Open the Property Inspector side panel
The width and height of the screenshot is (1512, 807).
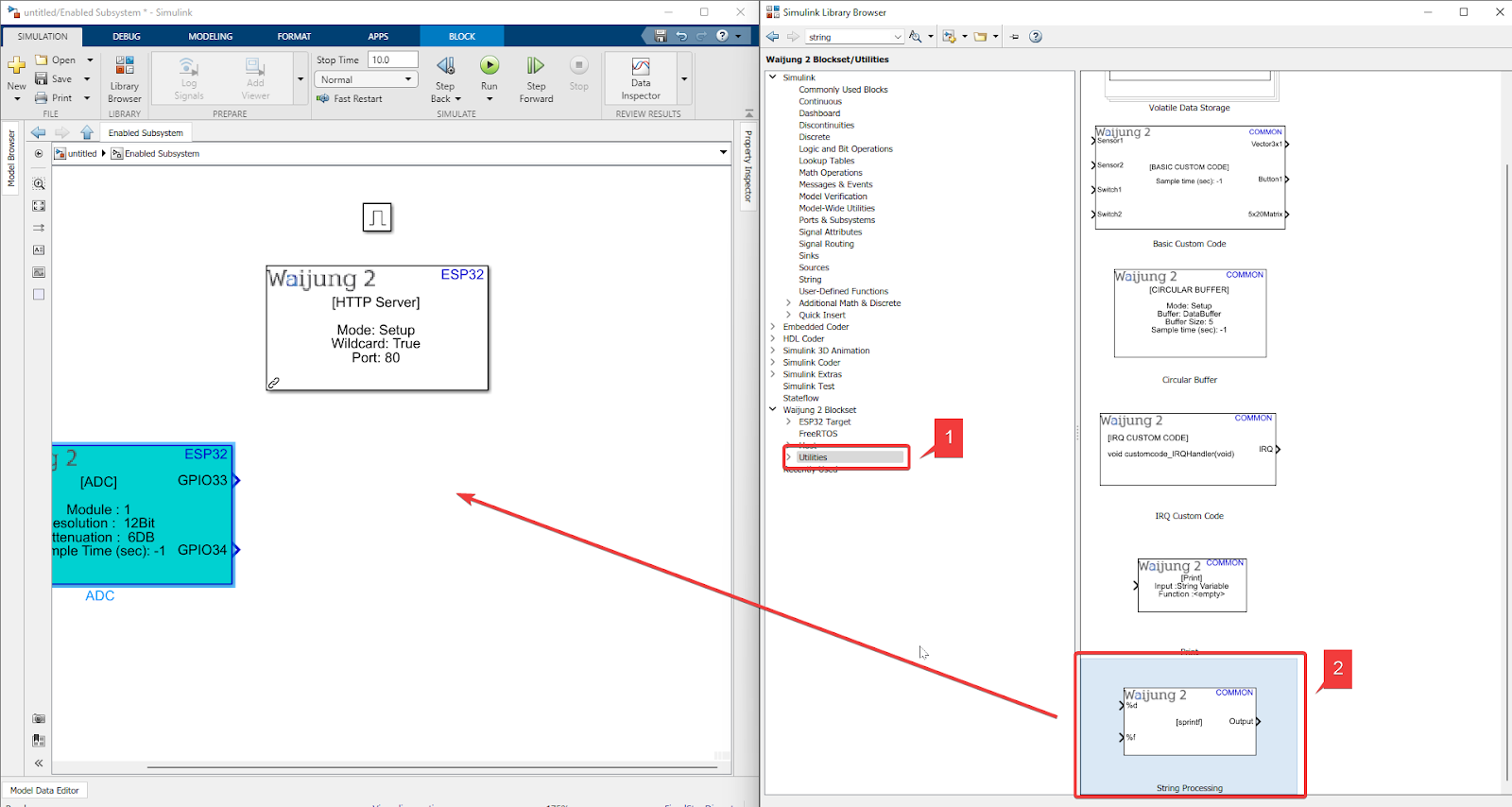click(x=747, y=166)
